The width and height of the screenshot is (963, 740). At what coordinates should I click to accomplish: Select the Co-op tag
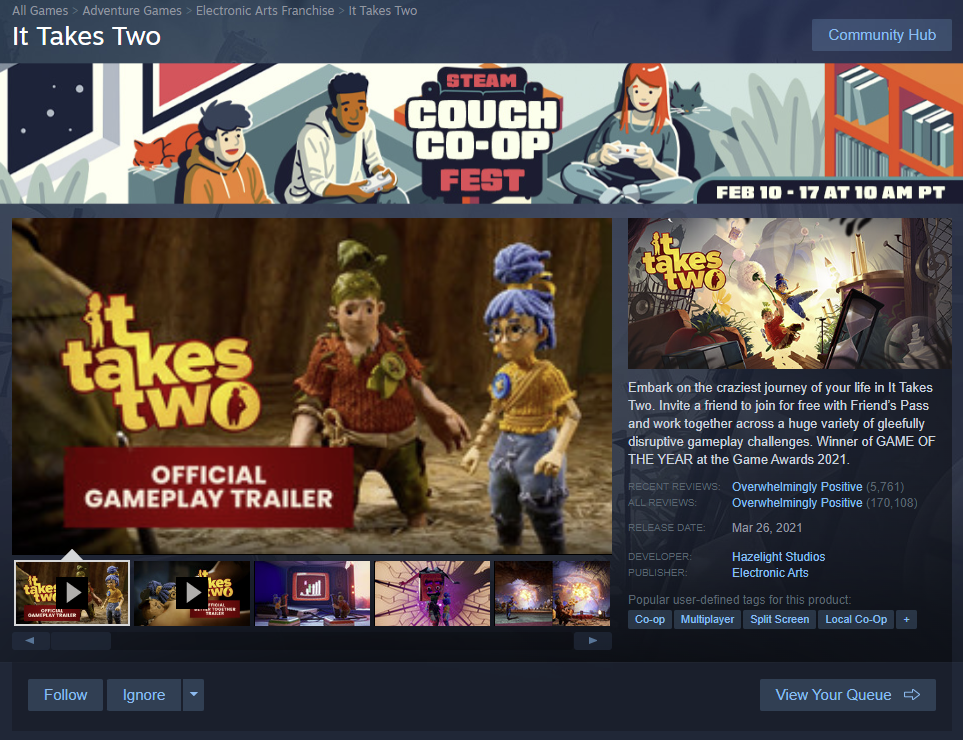[x=649, y=619]
